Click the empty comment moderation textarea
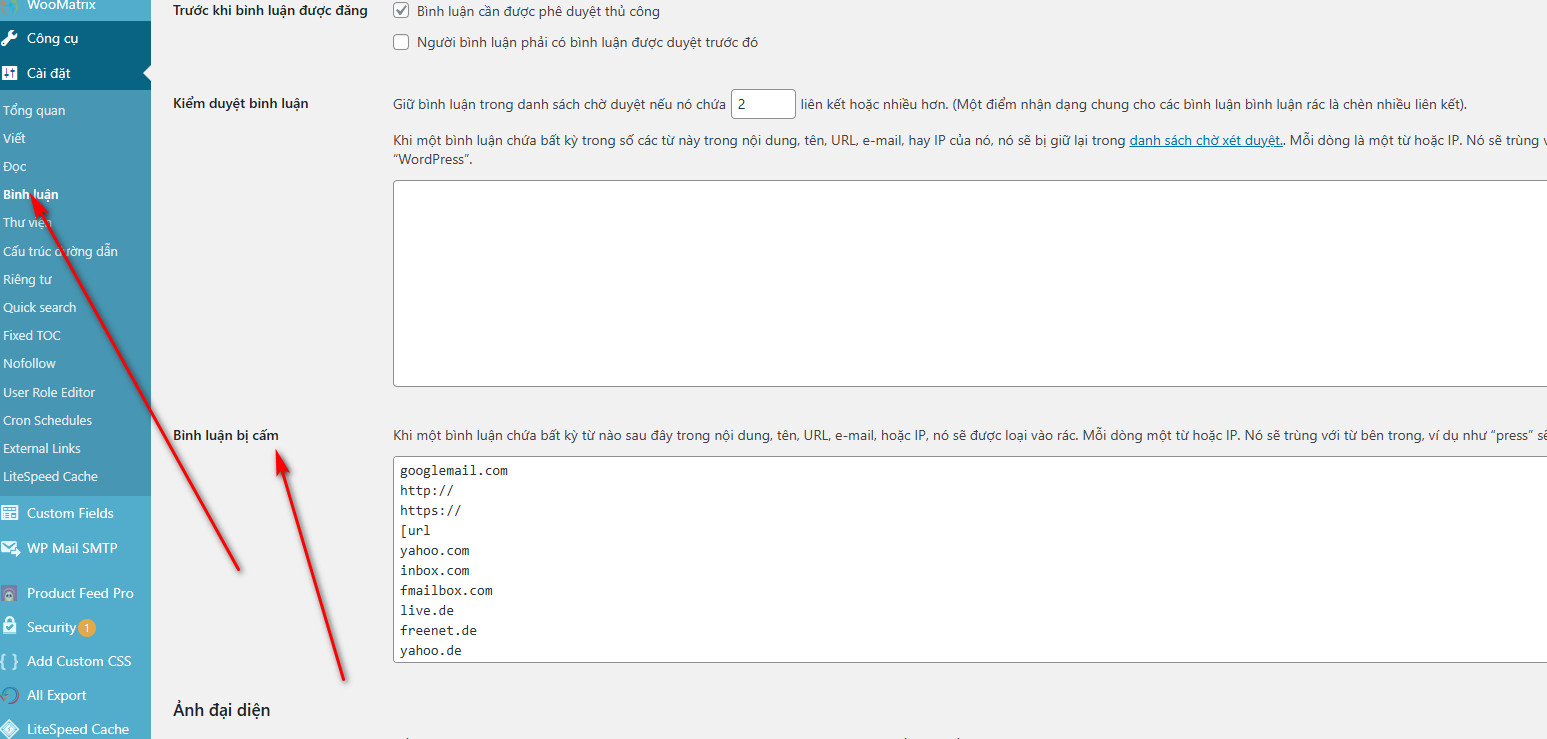This screenshot has width=1547, height=739. tap(968, 283)
